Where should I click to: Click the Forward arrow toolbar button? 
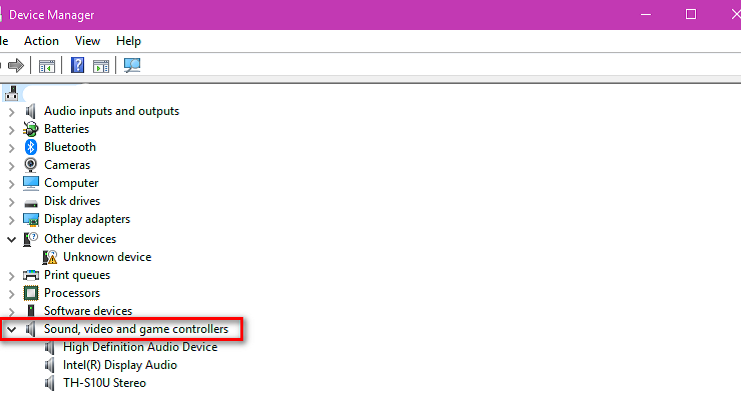[x=16, y=65]
